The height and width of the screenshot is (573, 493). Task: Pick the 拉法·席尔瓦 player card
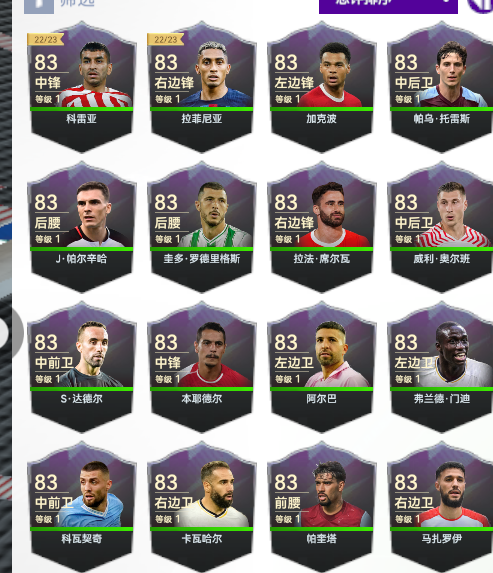pos(322,227)
